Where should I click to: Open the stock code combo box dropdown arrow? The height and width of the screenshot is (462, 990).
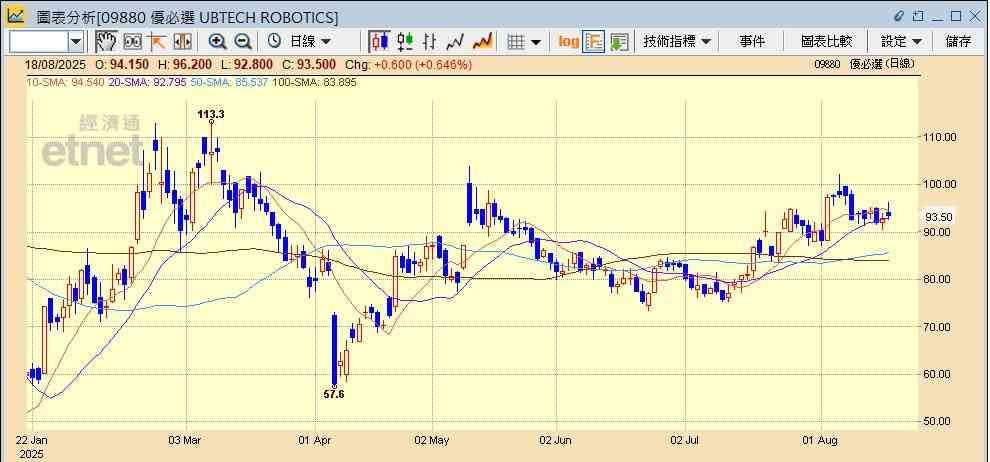[76, 42]
